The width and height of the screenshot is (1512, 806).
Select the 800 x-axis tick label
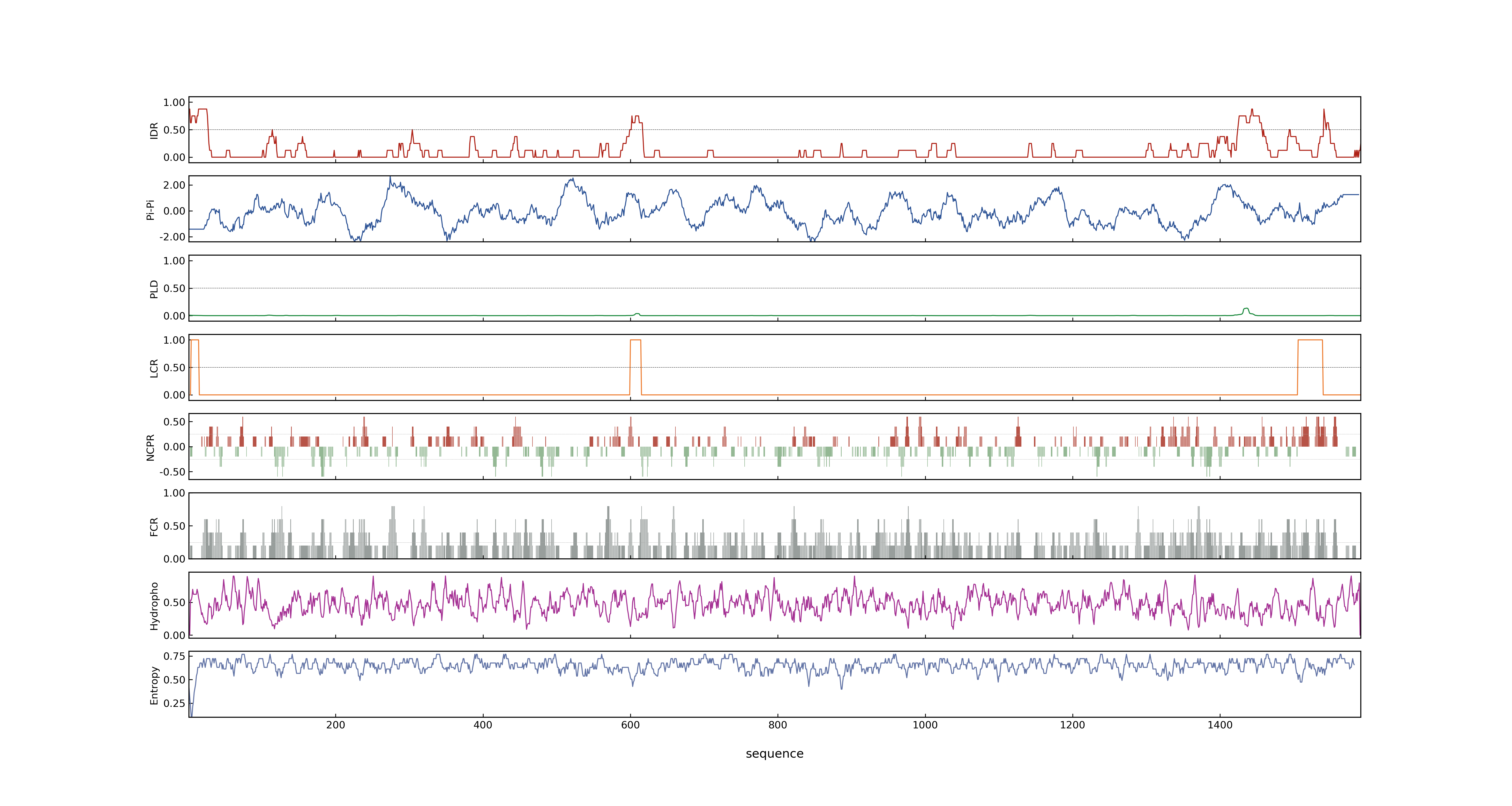coord(778,725)
